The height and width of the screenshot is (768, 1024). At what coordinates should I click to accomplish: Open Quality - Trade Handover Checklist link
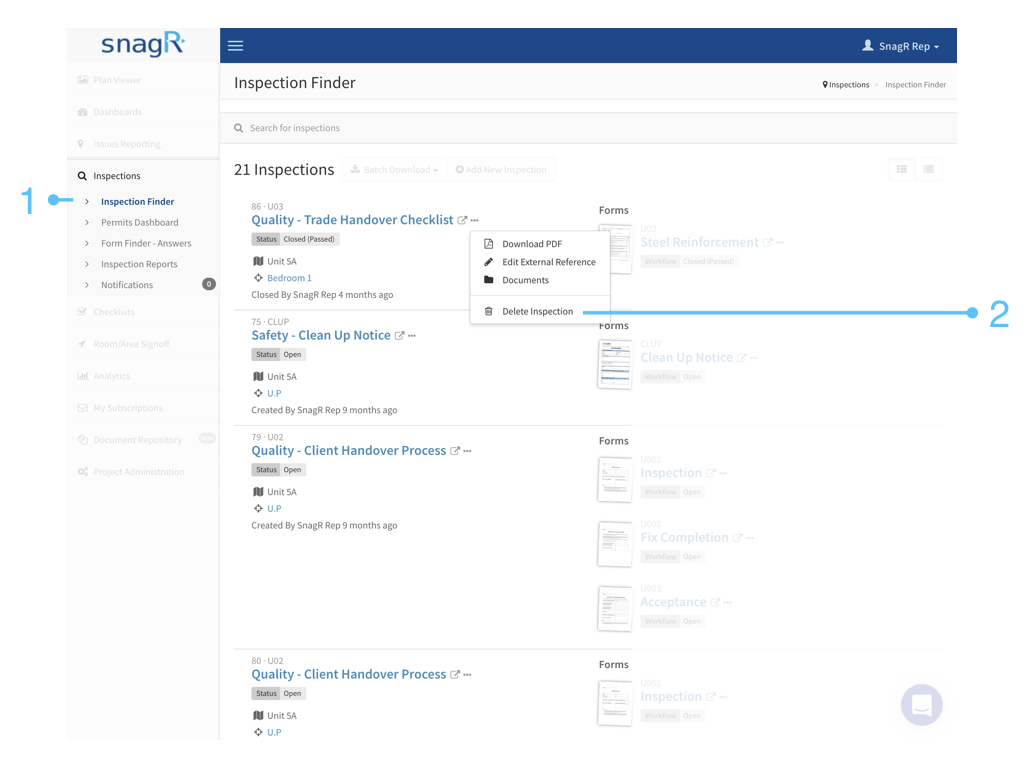(352, 219)
